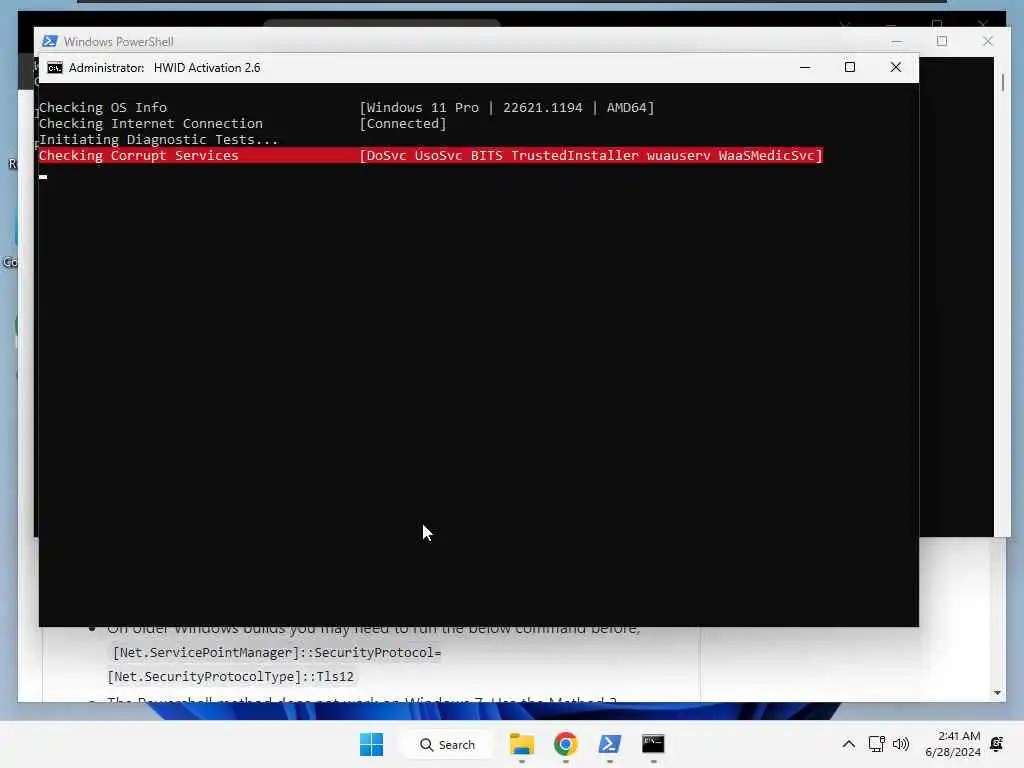This screenshot has width=1024, height=768.
Task: Open File Explorer from the taskbar
Action: [522, 744]
